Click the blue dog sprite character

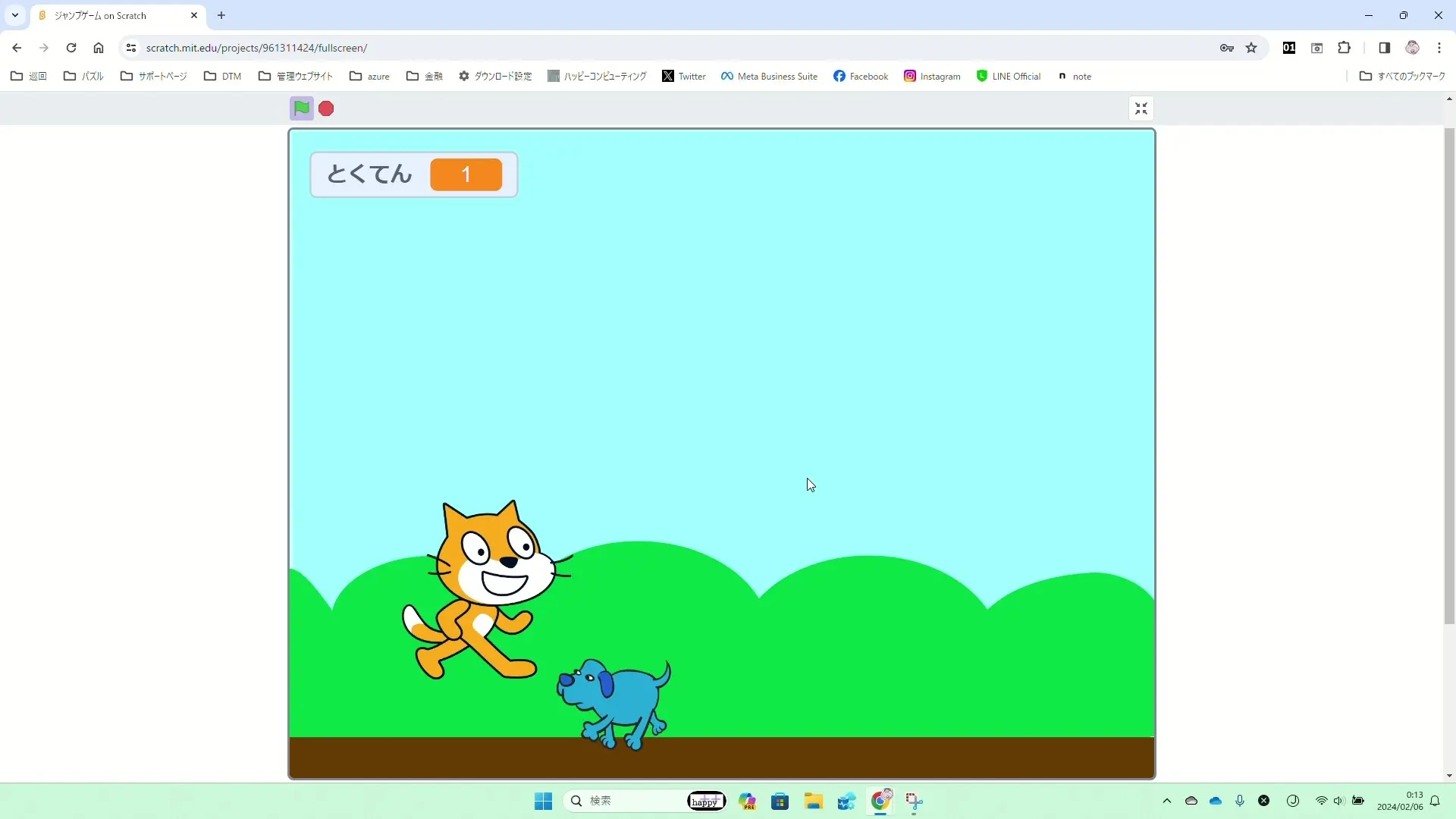pyautogui.click(x=612, y=700)
